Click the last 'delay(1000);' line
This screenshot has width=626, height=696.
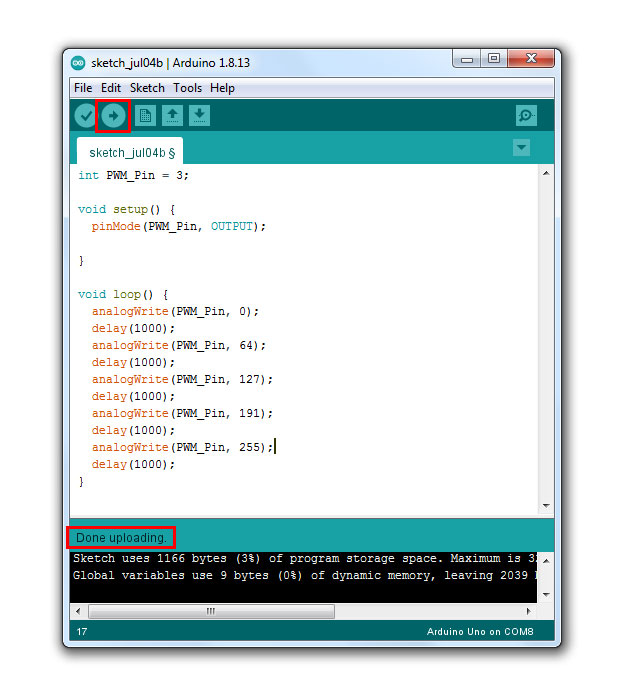point(133,464)
